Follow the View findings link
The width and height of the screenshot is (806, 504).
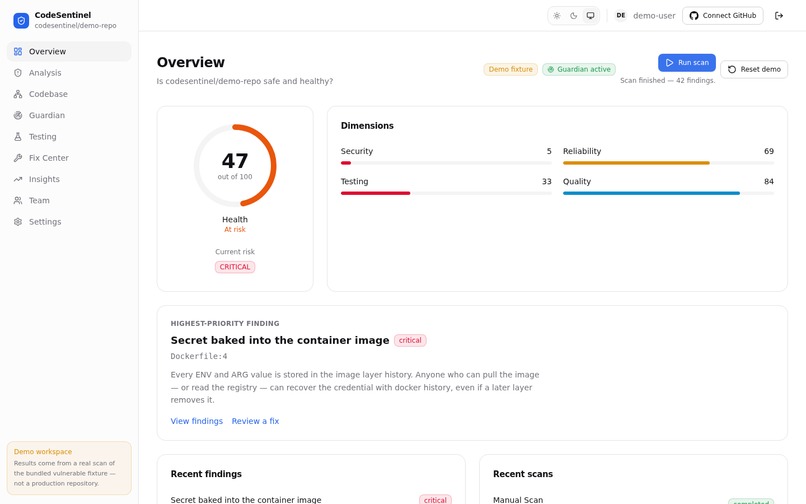(x=197, y=421)
